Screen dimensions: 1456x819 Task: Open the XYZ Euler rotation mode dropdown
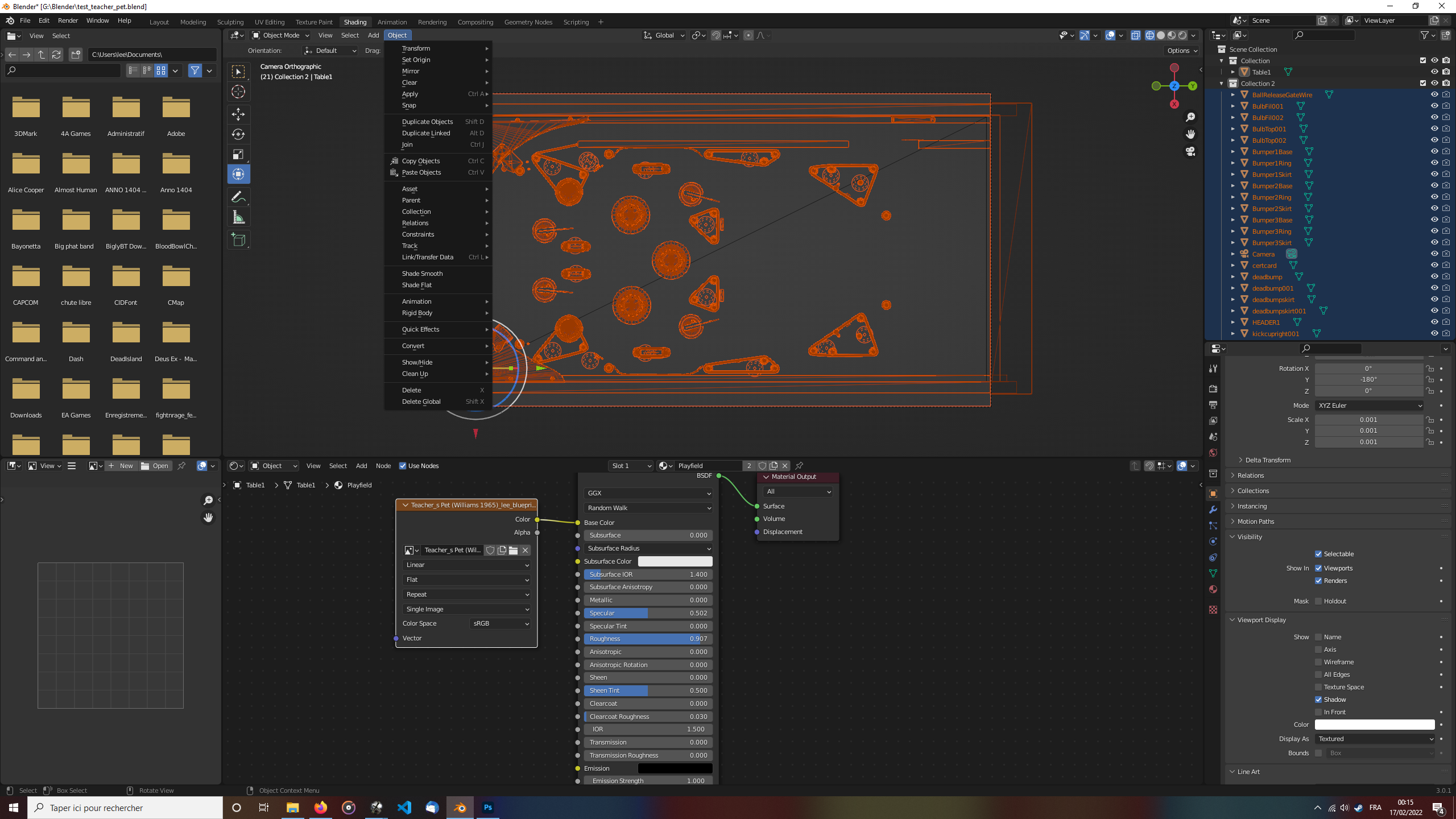click(x=1369, y=406)
